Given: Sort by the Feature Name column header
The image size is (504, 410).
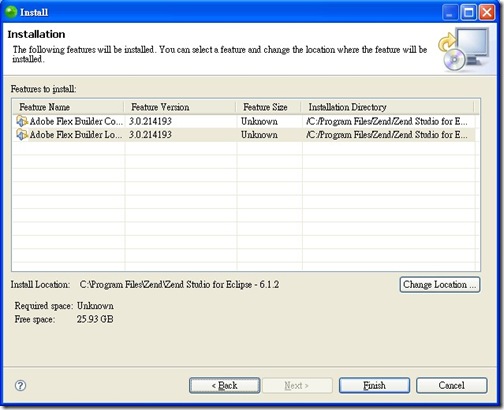Looking at the screenshot, I should click(68, 107).
